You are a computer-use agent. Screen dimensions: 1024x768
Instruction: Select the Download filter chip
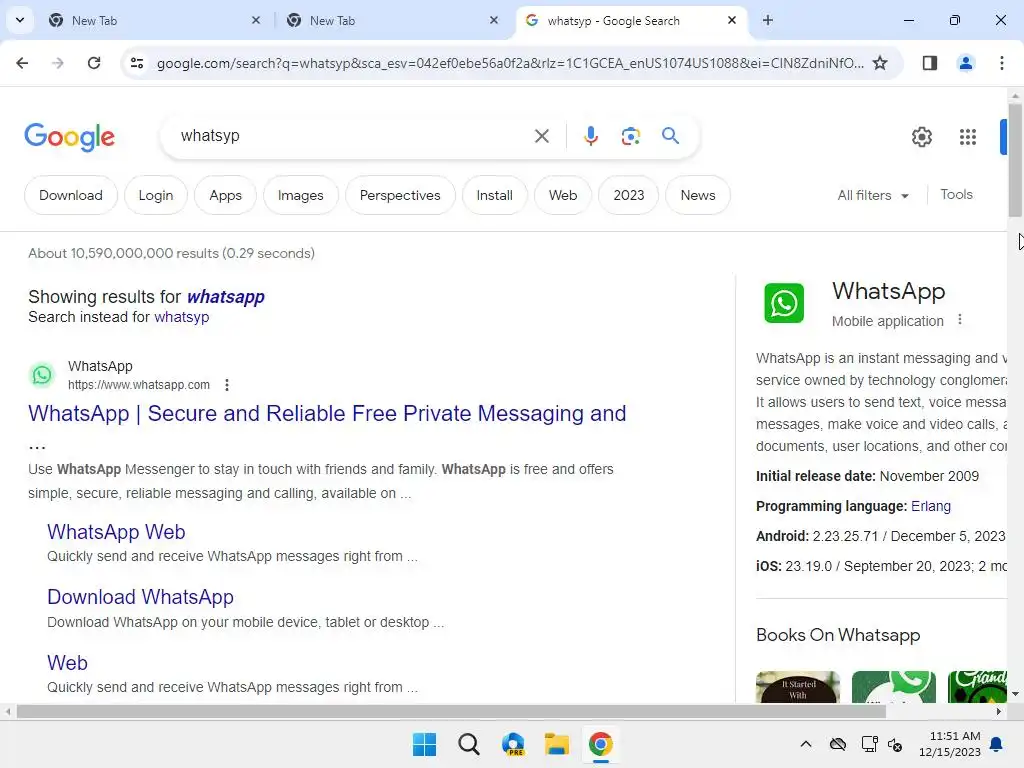71,195
